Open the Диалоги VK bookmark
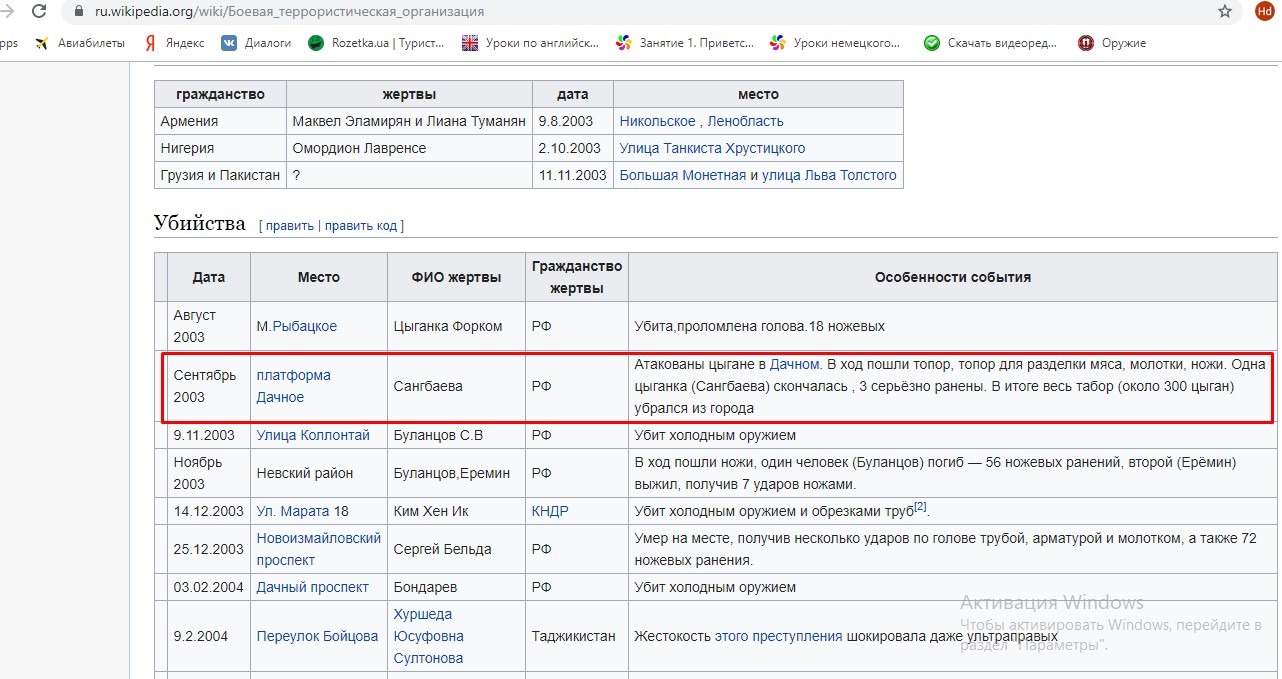This screenshot has width=1282, height=679. click(257, 43)
